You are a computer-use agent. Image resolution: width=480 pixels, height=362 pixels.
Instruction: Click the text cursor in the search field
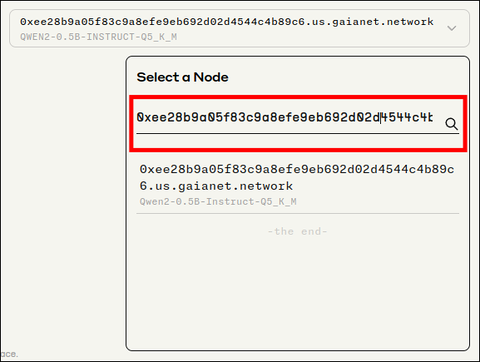coord(381,117)
